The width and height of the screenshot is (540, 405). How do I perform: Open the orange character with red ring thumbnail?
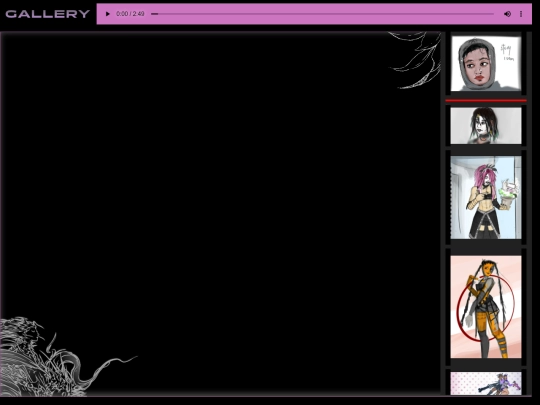(486, 307)
